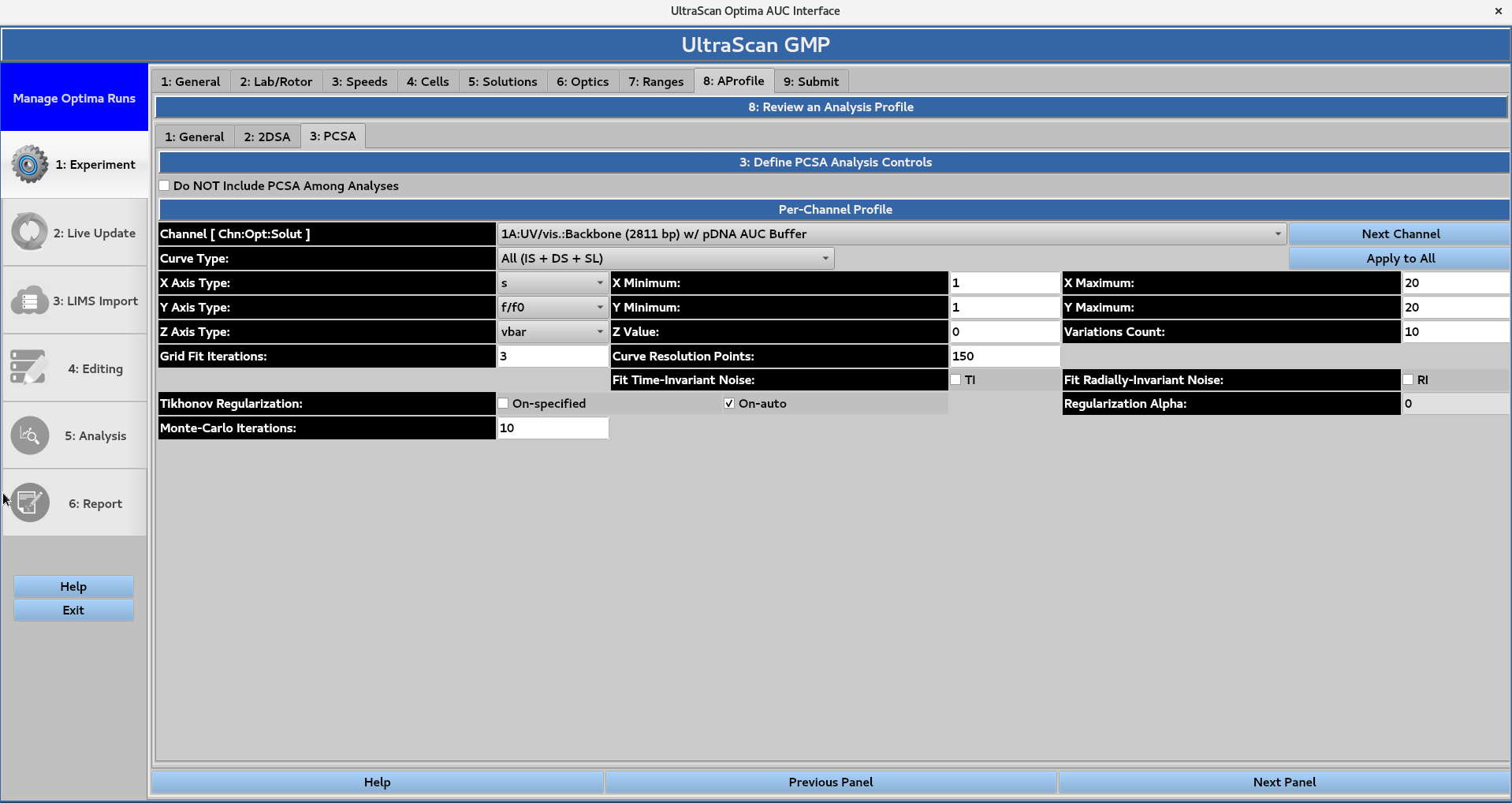Open Live Update via its circular icon
This screenshot has width=1512, height=803.
(x=29, y=232)
